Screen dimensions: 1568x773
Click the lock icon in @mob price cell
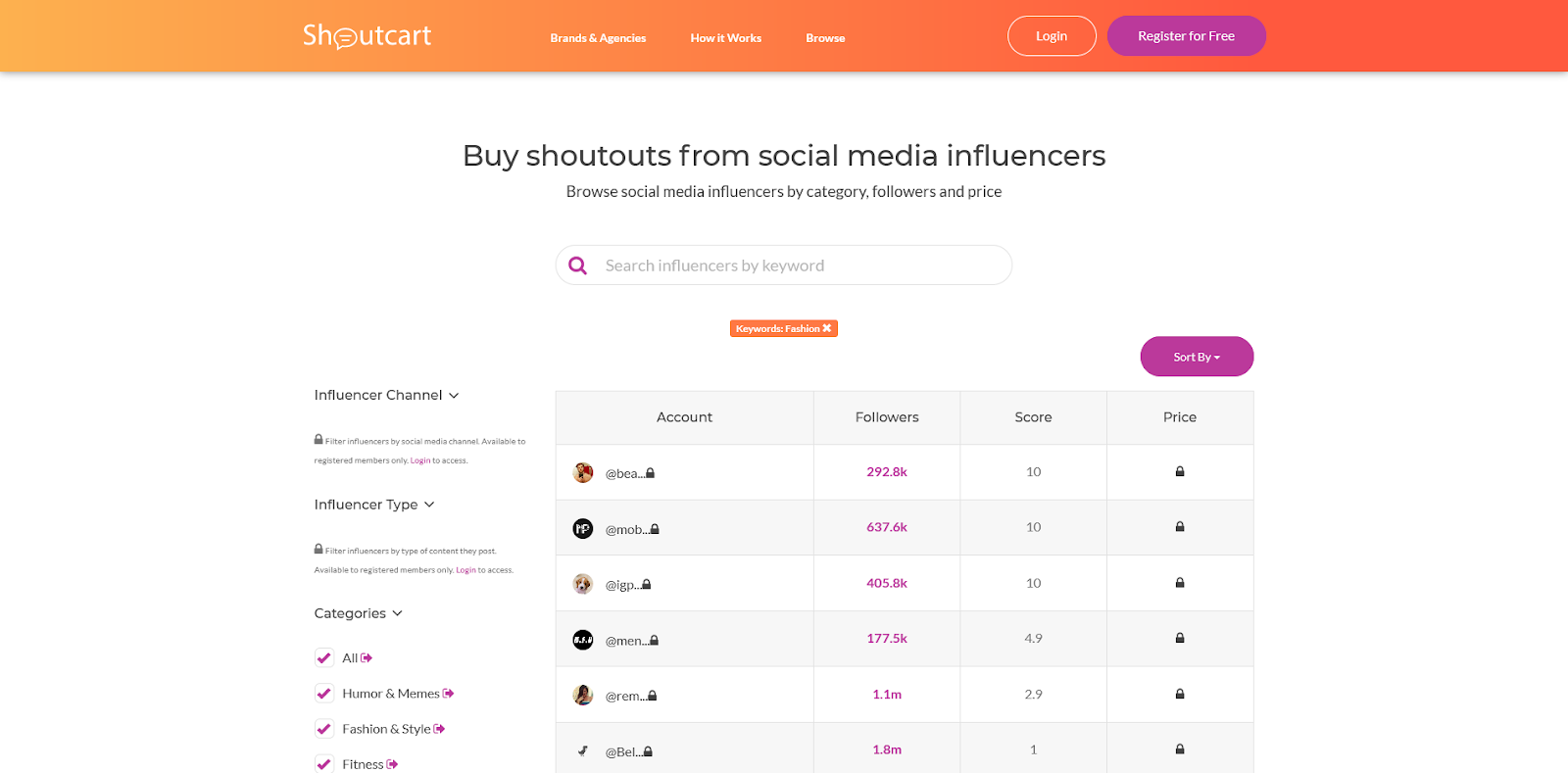point(1180,527)
